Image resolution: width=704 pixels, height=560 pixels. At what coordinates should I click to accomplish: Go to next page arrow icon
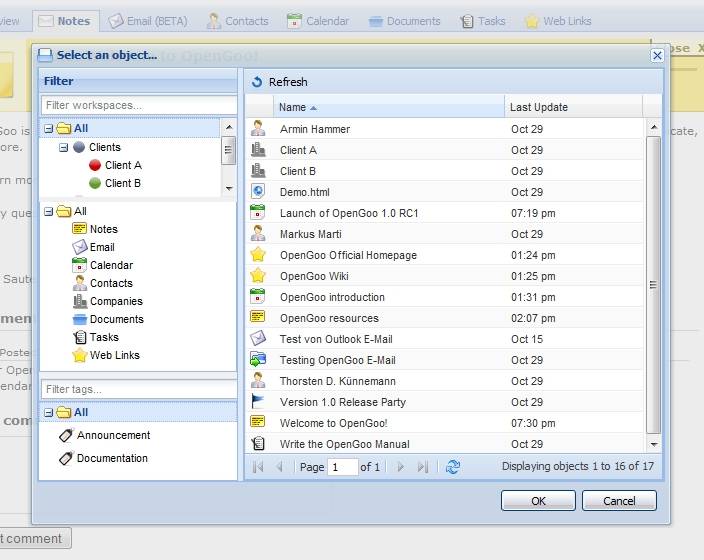400,467
